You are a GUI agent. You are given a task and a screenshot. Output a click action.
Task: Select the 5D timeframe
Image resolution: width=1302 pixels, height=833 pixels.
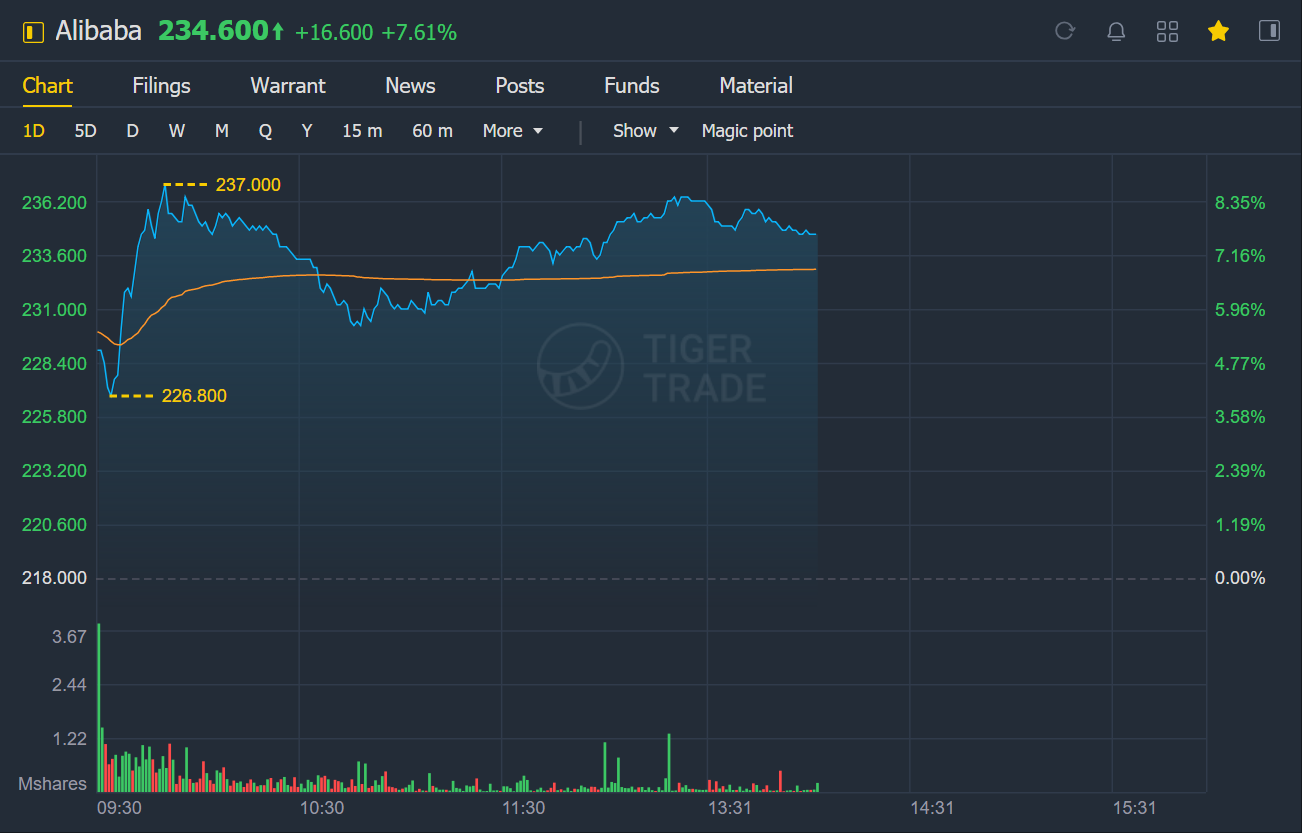coord(86,131)
